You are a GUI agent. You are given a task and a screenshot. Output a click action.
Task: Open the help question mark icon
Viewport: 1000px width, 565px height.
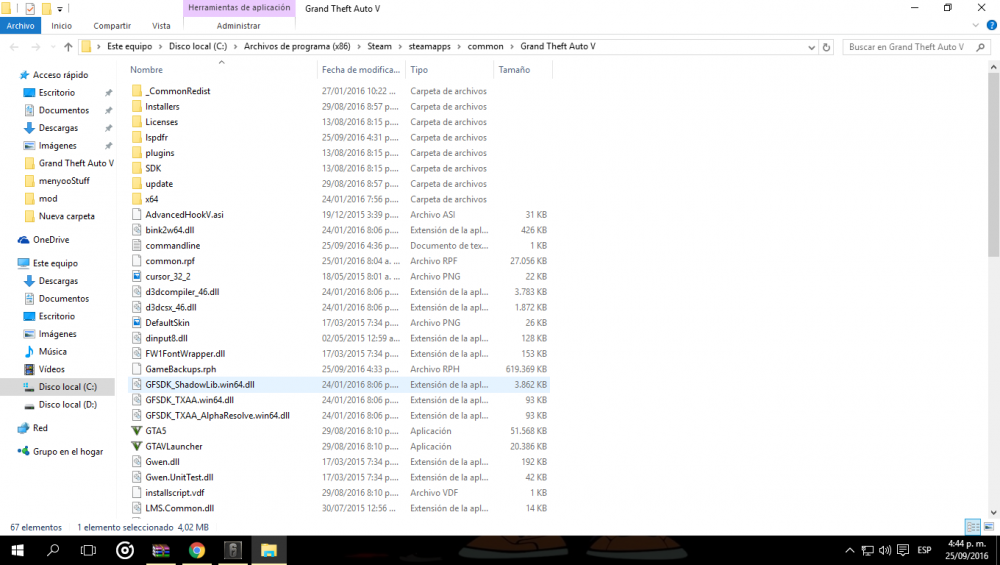point(992,26)
